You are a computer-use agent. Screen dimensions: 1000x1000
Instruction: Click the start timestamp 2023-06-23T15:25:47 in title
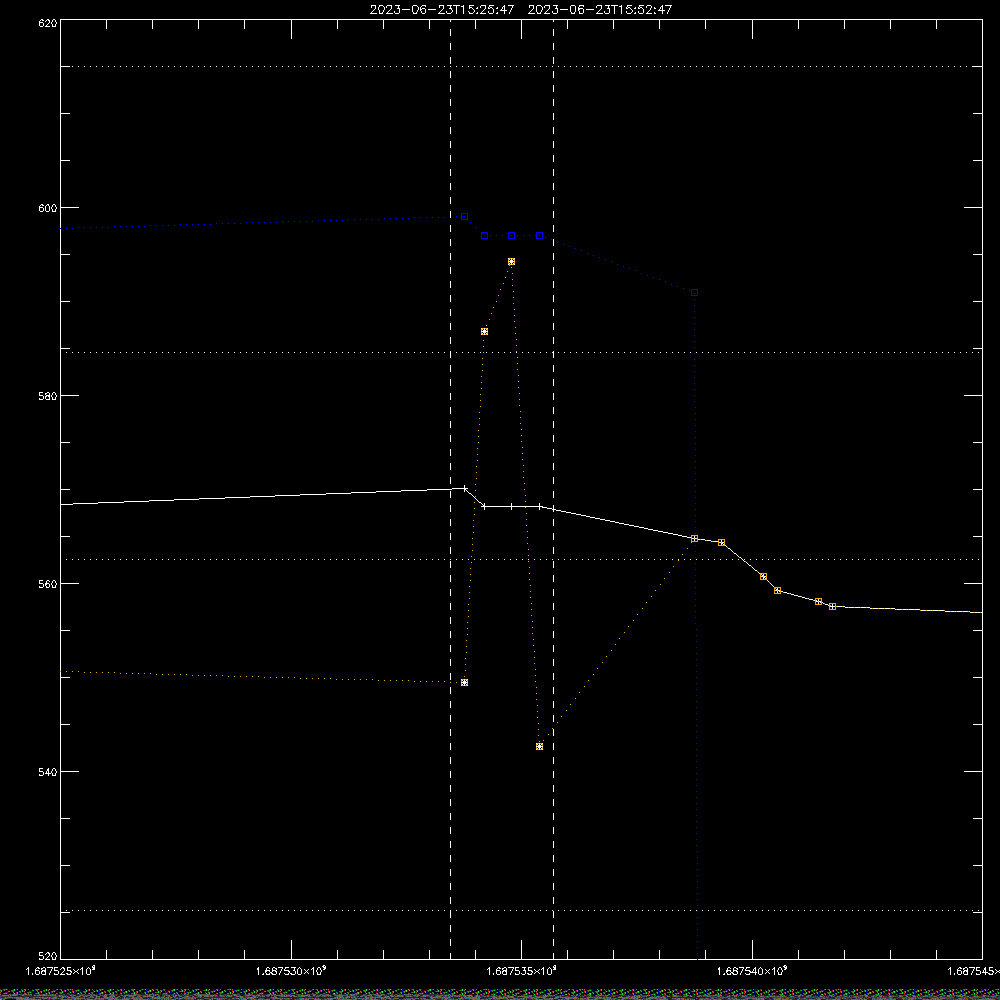tap(442, 10)
